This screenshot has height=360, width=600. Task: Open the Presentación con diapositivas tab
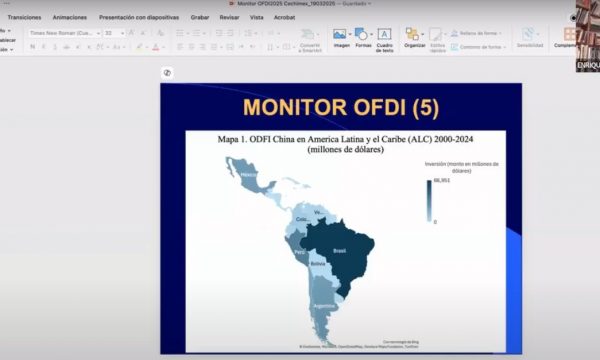[139, 18]
